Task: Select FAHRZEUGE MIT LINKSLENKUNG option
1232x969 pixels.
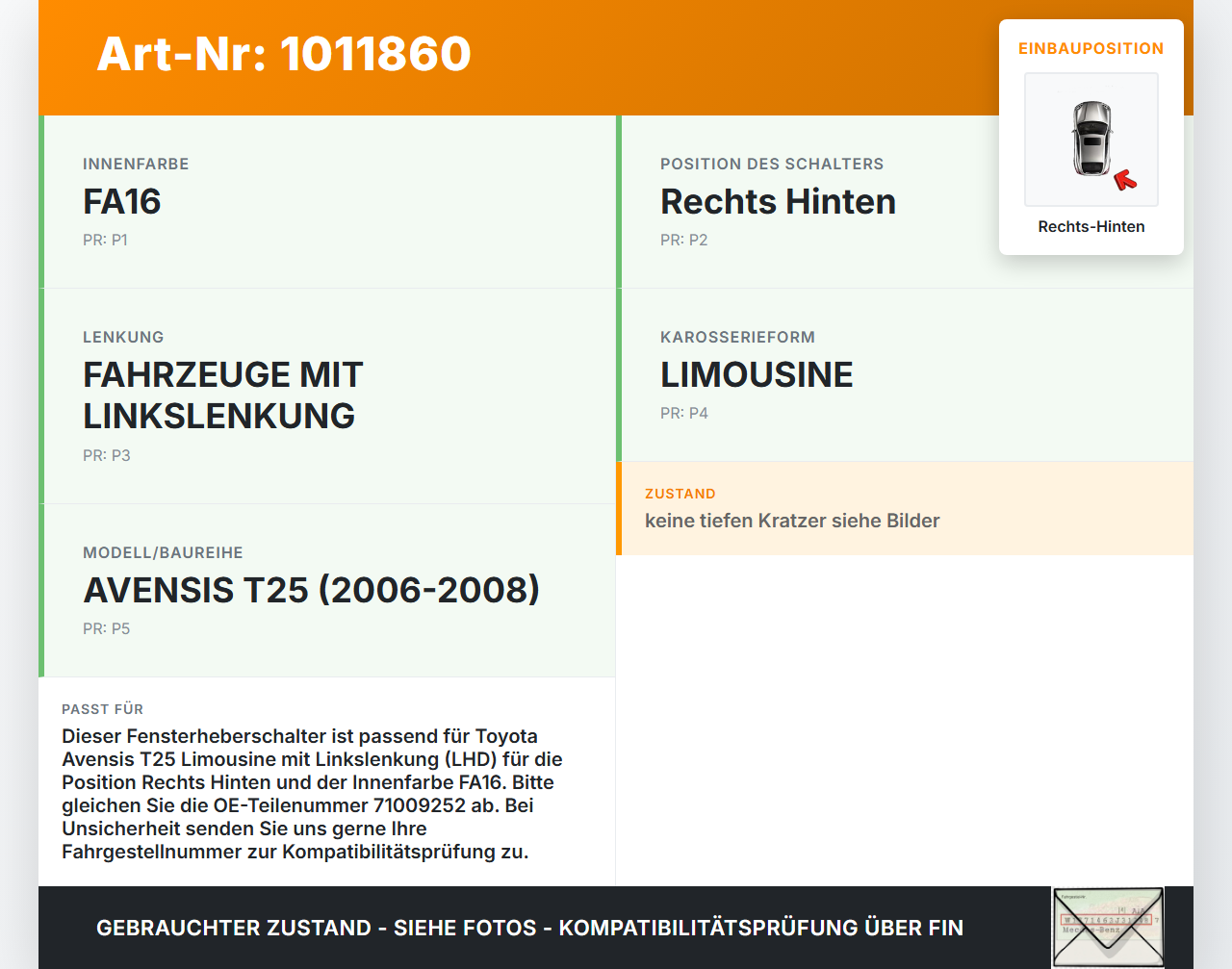Action: (x=222, y=395)
